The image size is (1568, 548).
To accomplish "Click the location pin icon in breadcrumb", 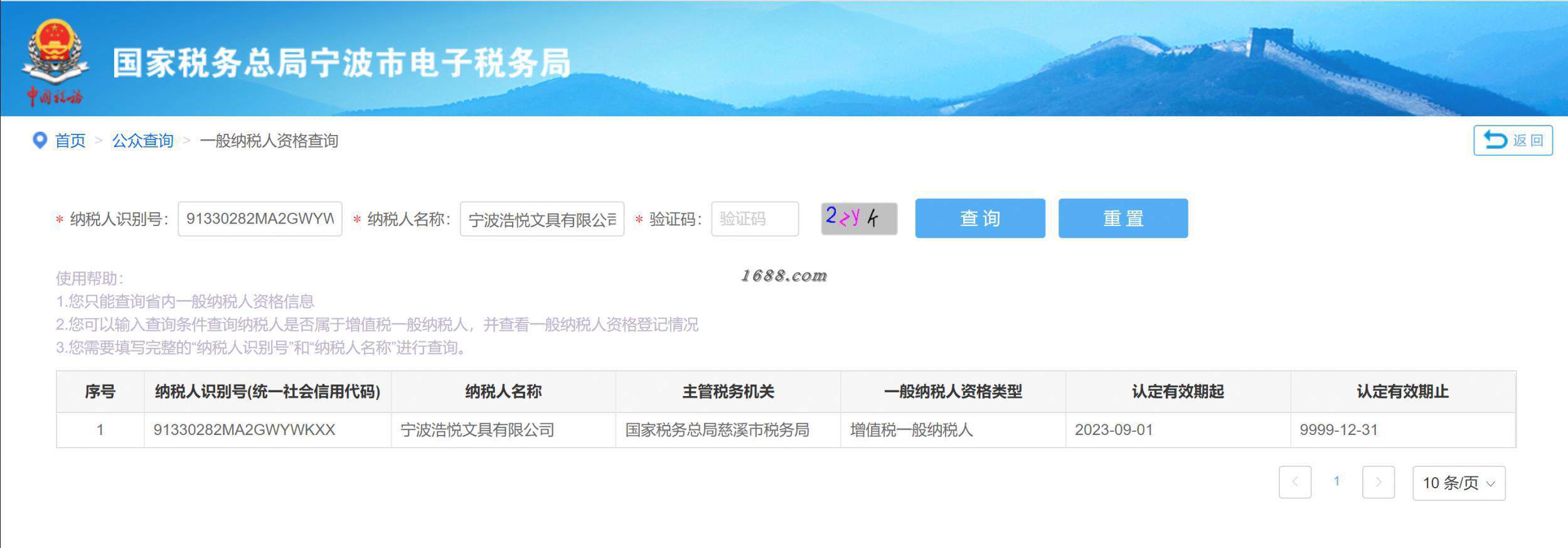I will [x=40, y=141].
